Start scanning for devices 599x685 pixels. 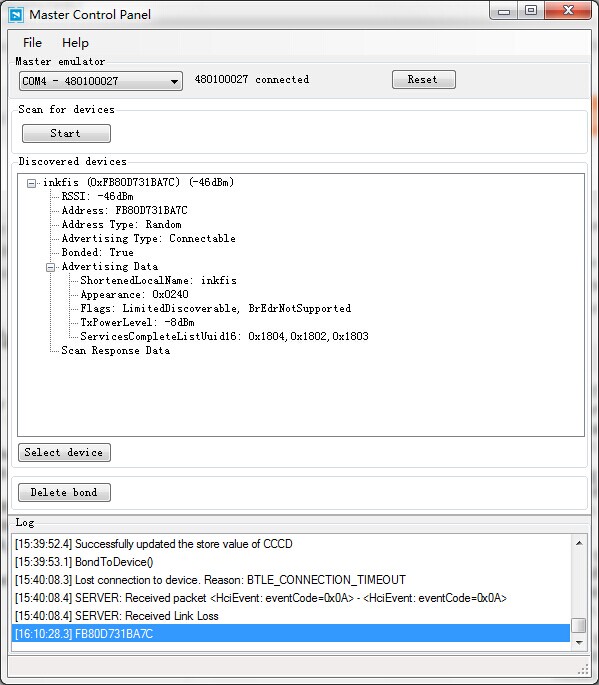tap(66, 133)
